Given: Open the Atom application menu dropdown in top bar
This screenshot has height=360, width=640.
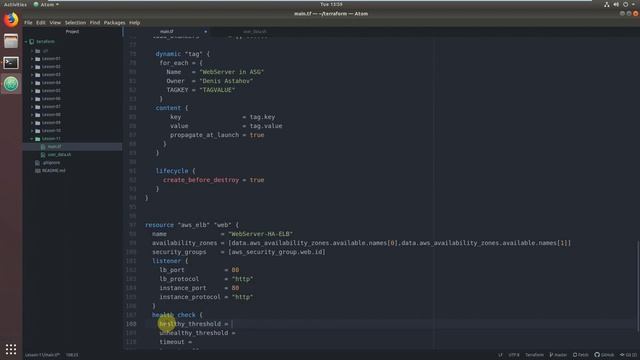Looking at the screenshot, I should tap(47, 4).
